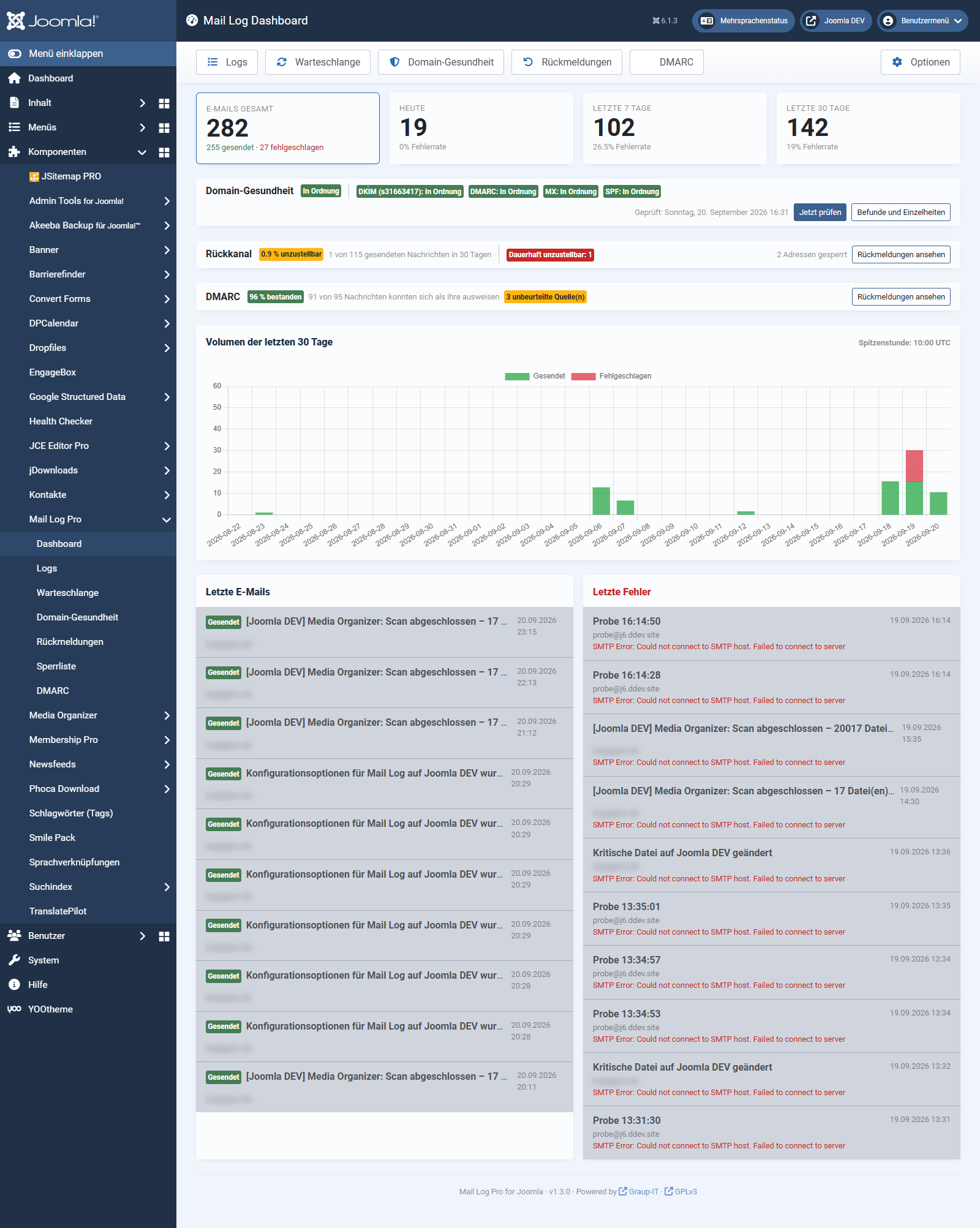Screen dimensions: 980x1228
Task: Collapse the Komponenten submenu chevron
Action: [142, 152]
